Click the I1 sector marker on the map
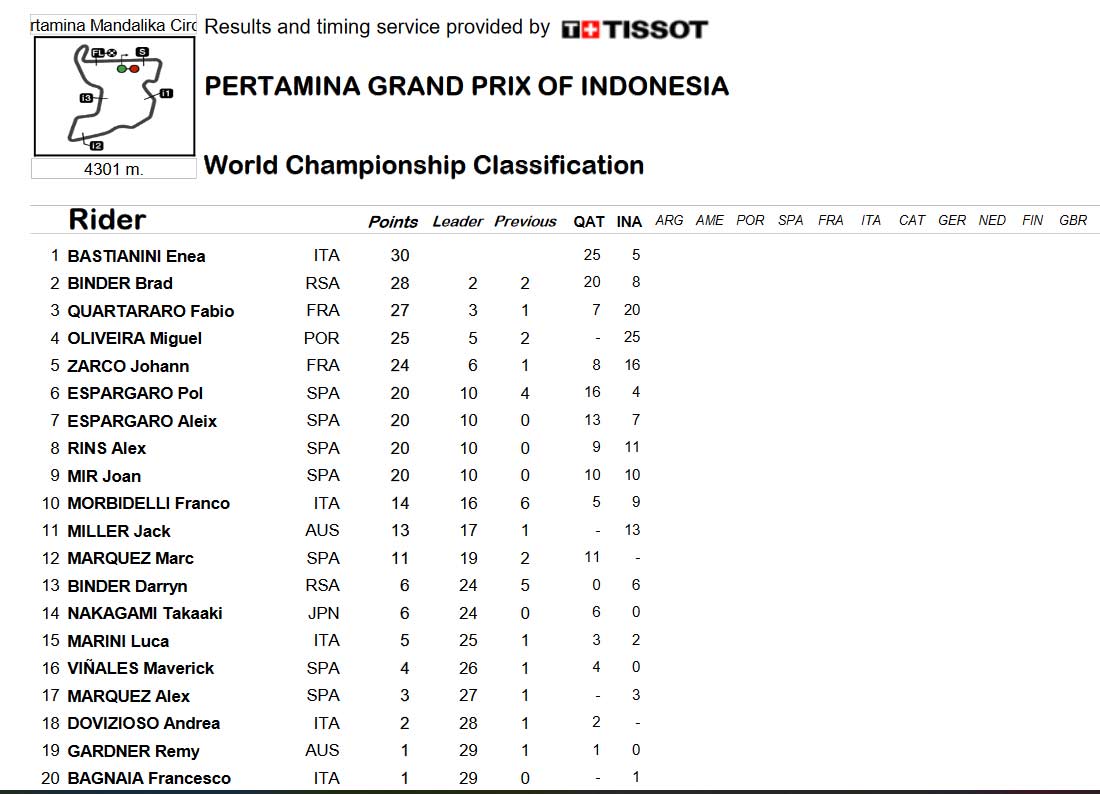The height and width of the screenshot is (794, 1100). point(166,93)
